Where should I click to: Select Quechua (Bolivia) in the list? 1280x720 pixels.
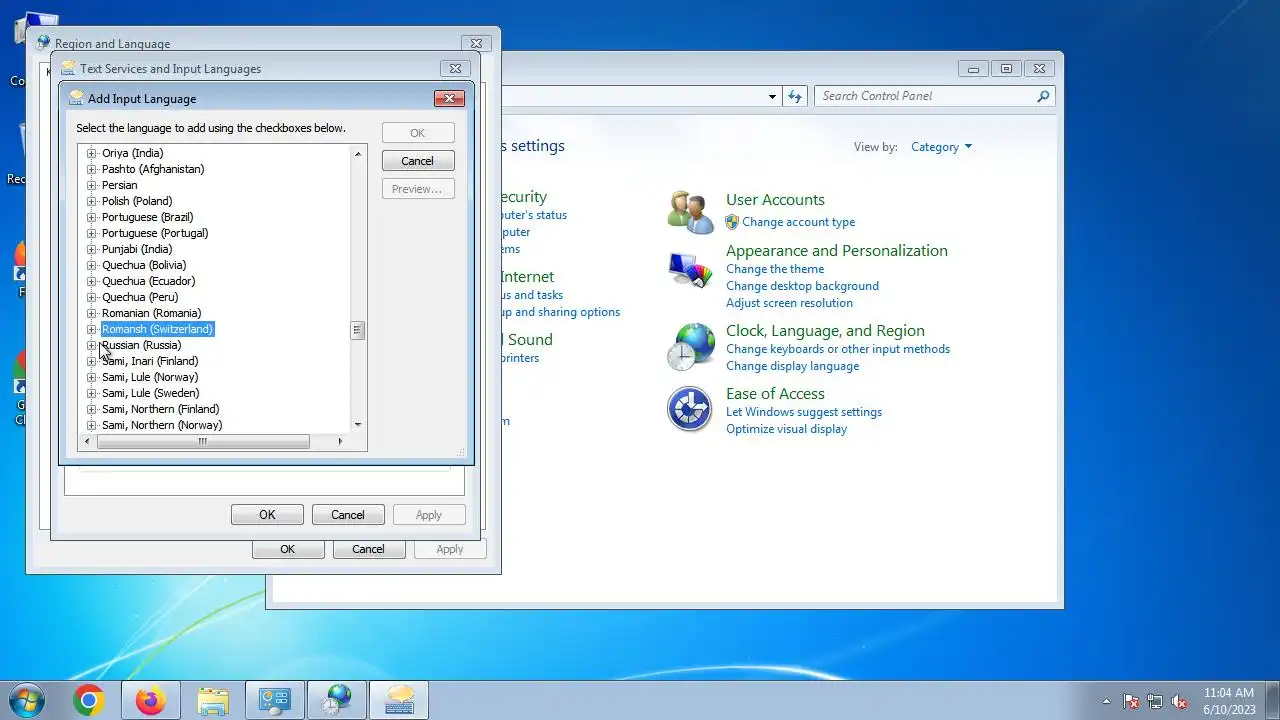(x=144, y=265)
